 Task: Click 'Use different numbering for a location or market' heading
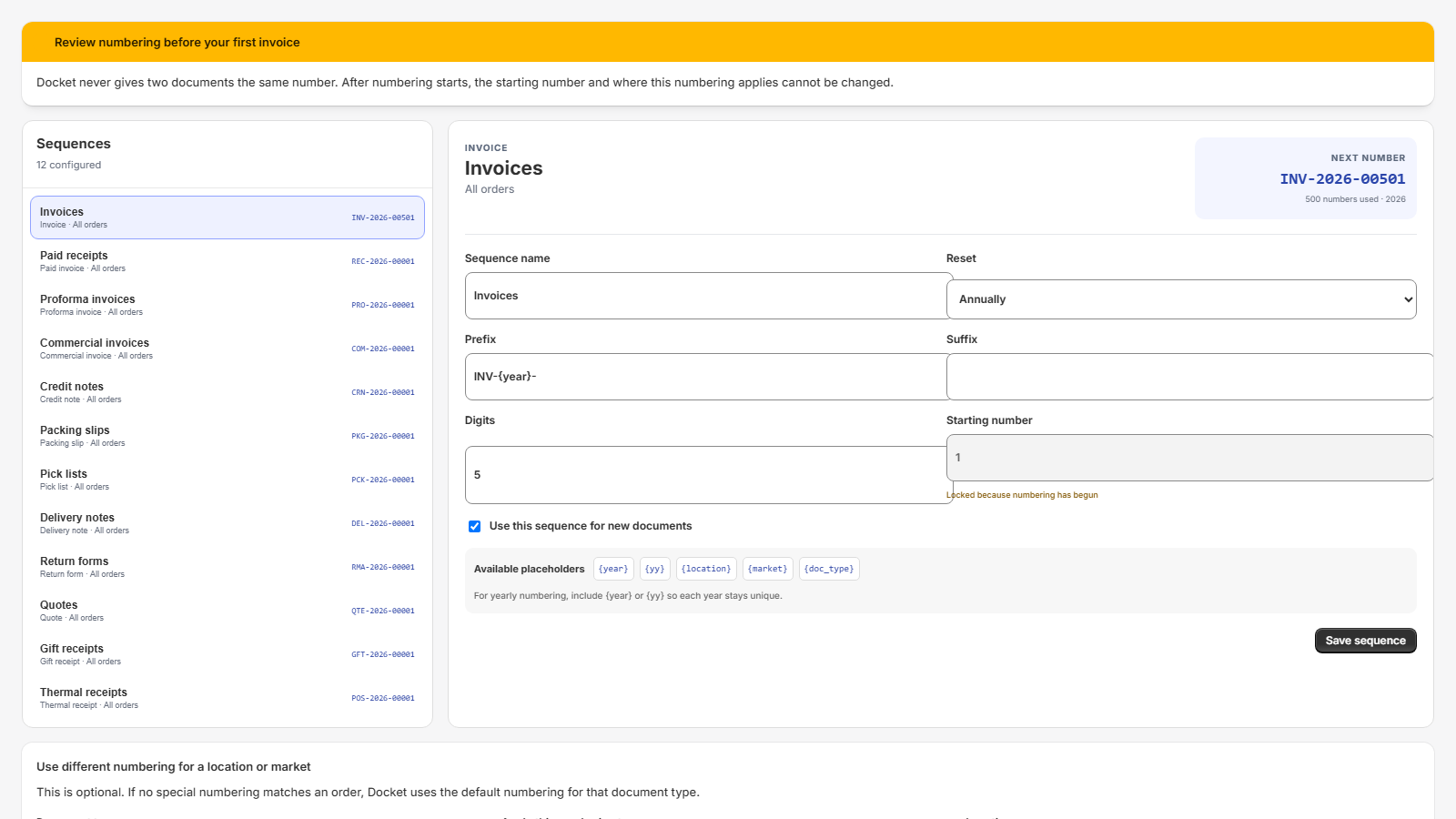174,767
